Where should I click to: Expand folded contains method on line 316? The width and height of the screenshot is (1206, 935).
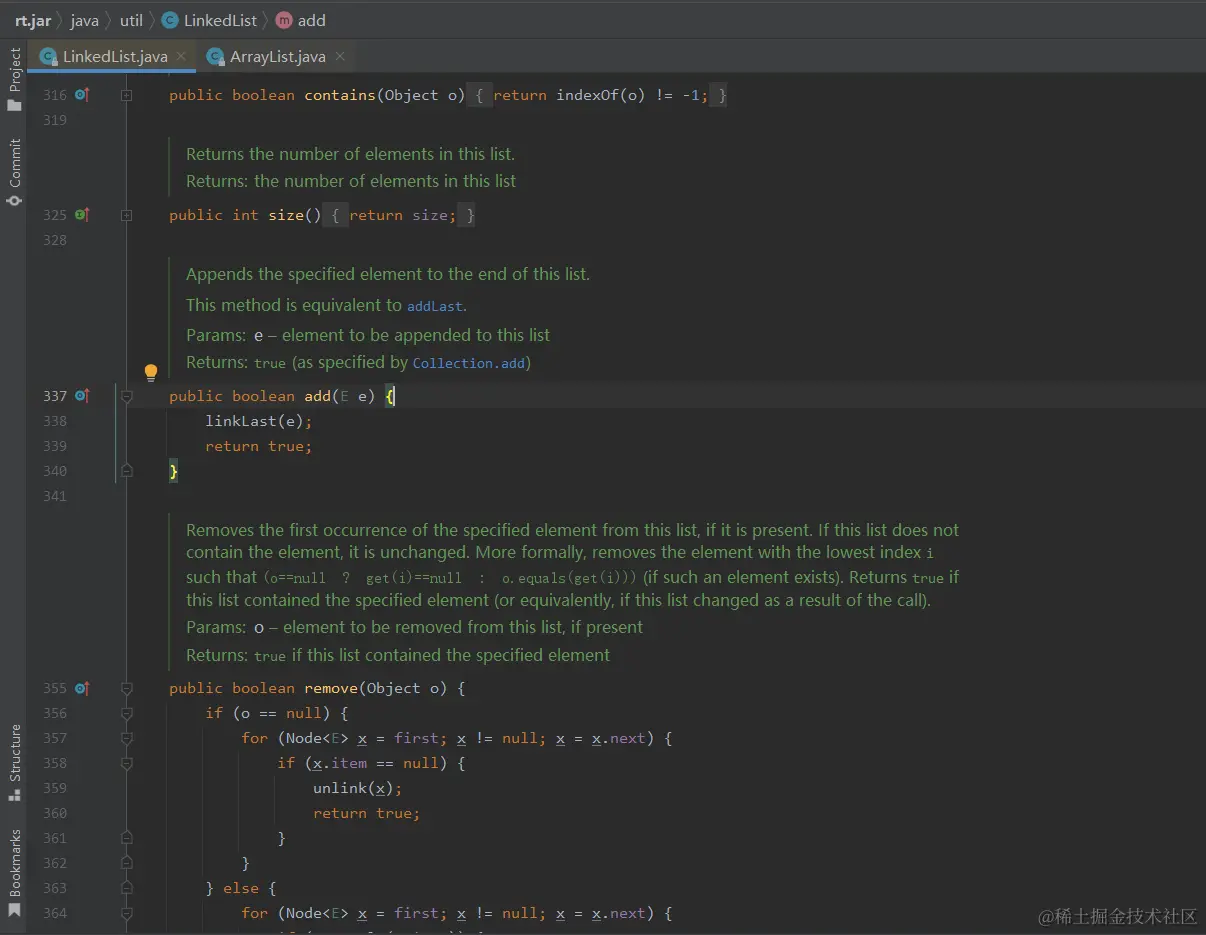click(x=127, y=95)
